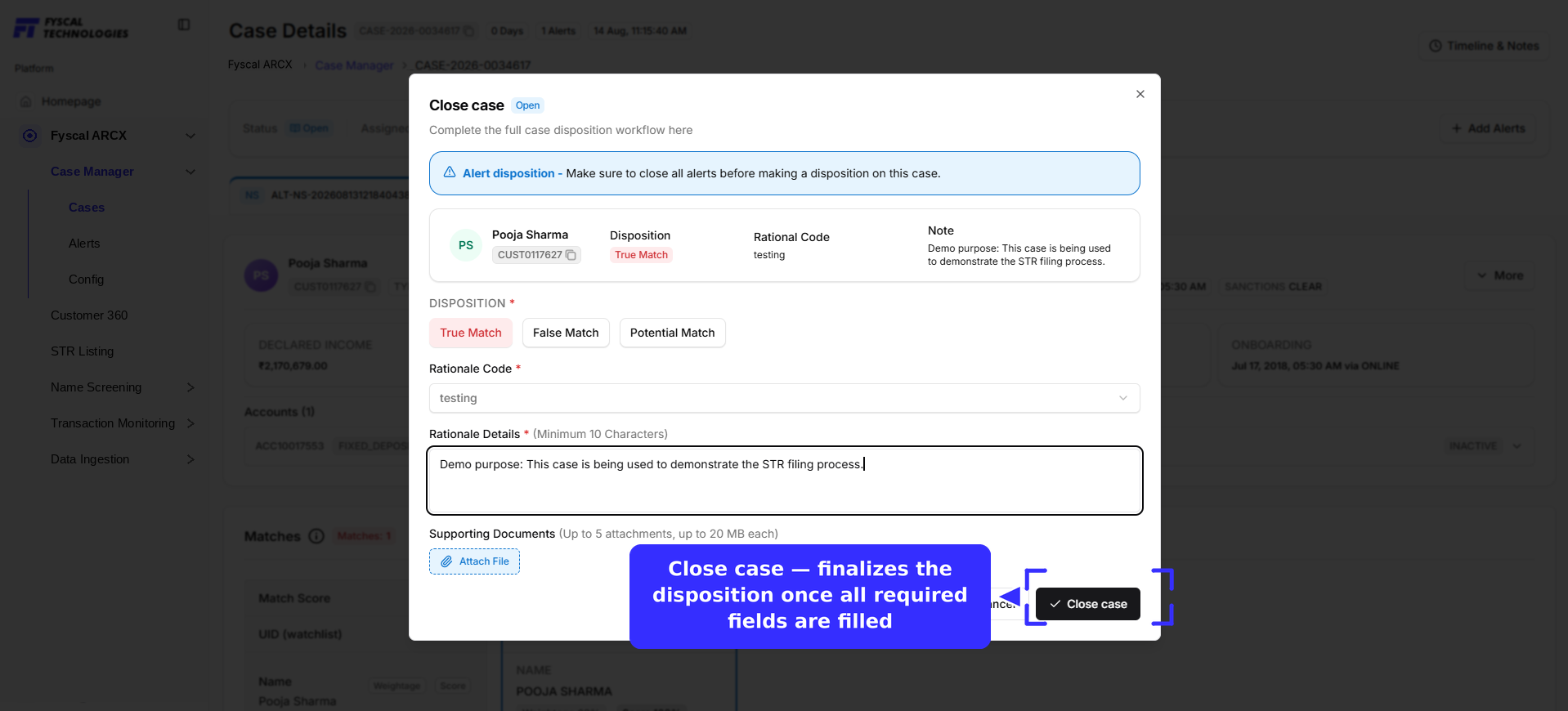Collapse the sidebar using the panel icon
Viewport: 1568px width, 711px height.
pos(184,25)
